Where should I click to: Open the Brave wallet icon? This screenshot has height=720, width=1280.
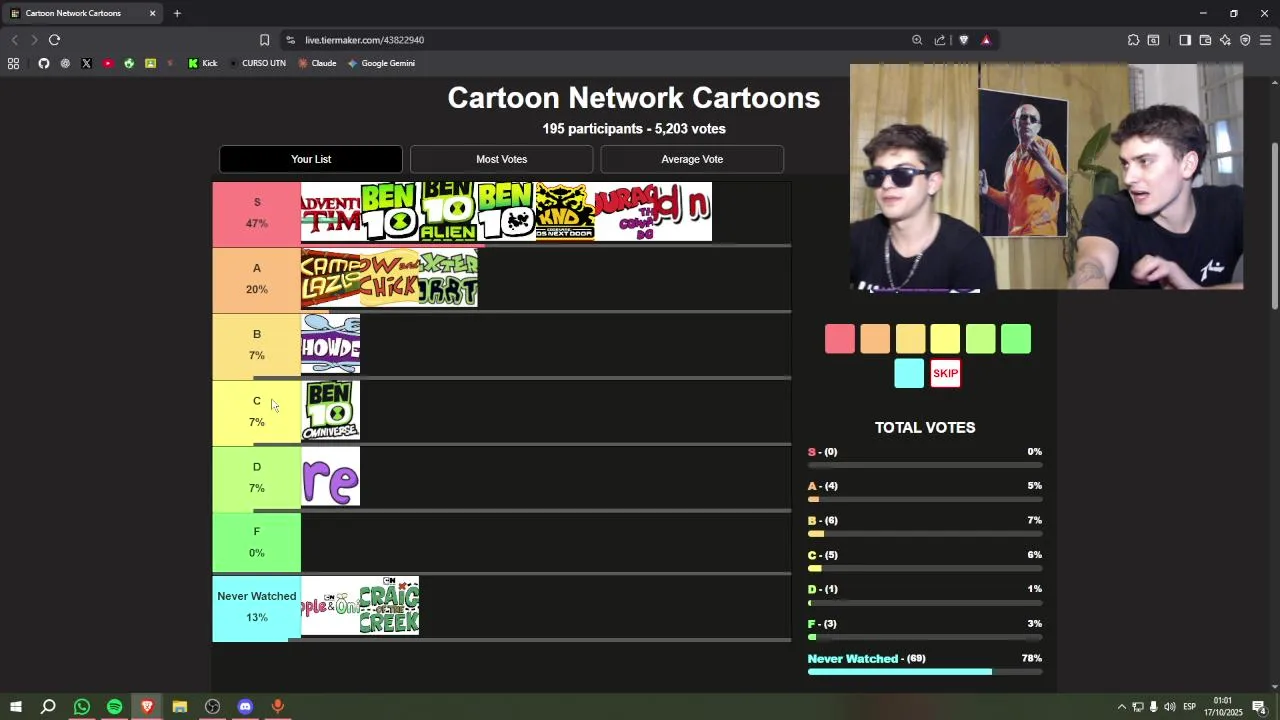tap(1205, 40)
